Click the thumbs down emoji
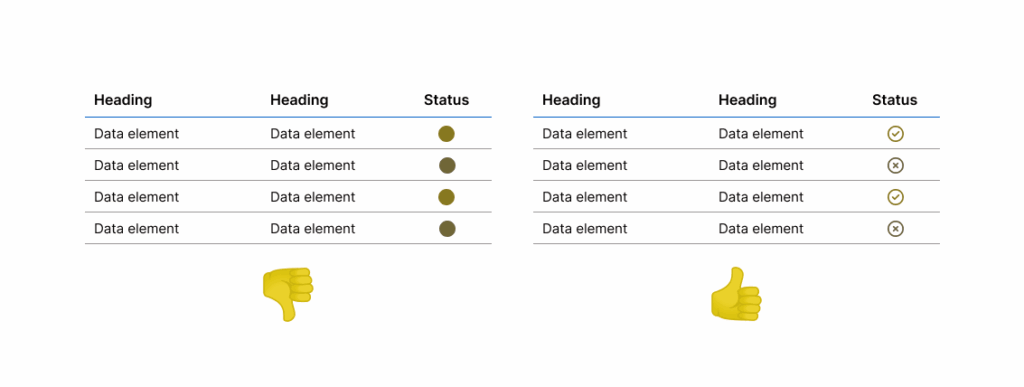Viewport: 1024px width, 387px height. click(288, 294)
